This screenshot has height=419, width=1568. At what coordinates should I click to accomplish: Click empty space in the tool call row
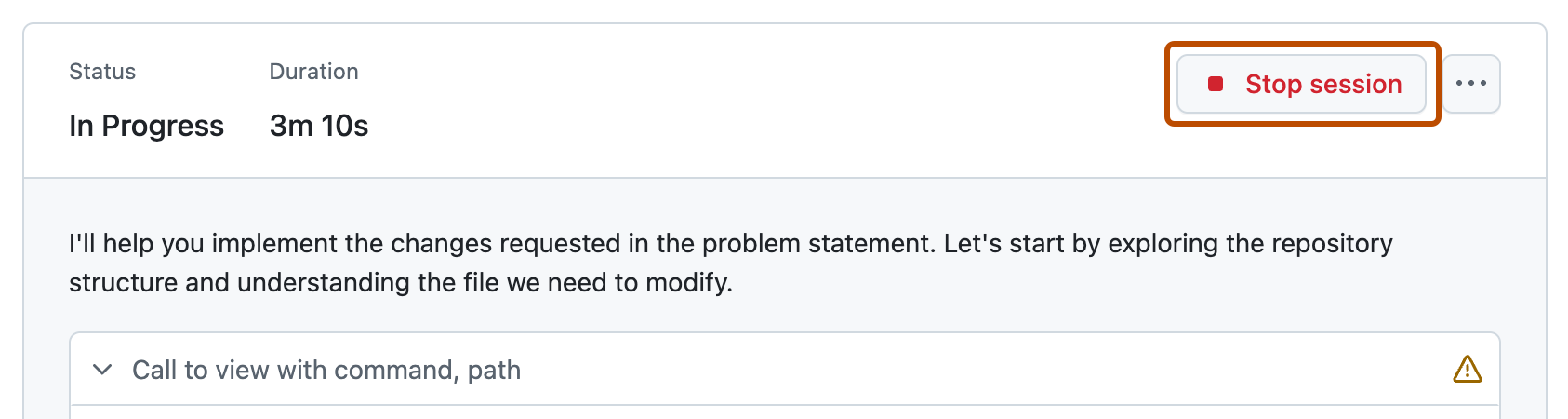pos(930,370)
